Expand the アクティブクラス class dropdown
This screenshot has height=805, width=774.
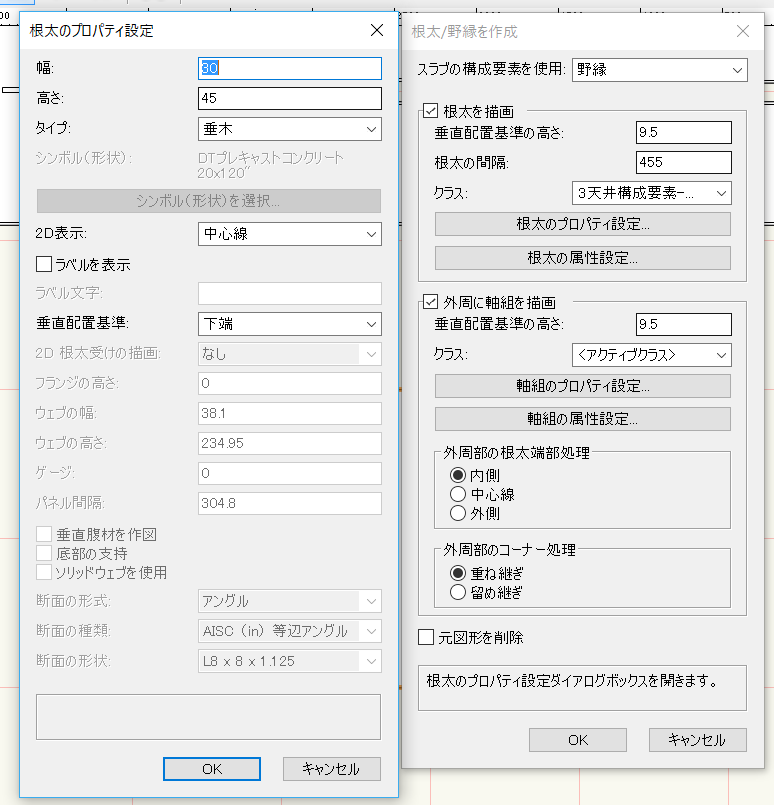point(650,355)
